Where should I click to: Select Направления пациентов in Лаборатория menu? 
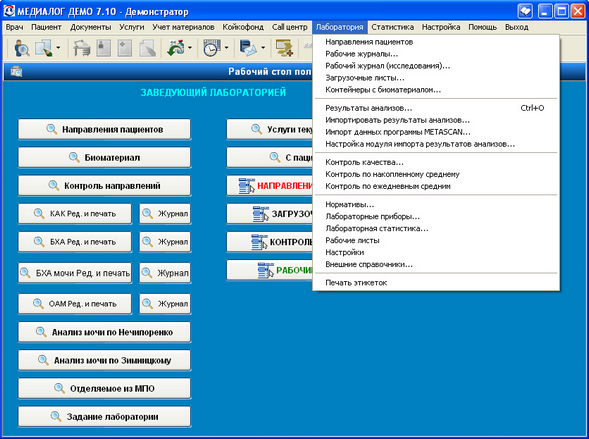pos(436,42)
